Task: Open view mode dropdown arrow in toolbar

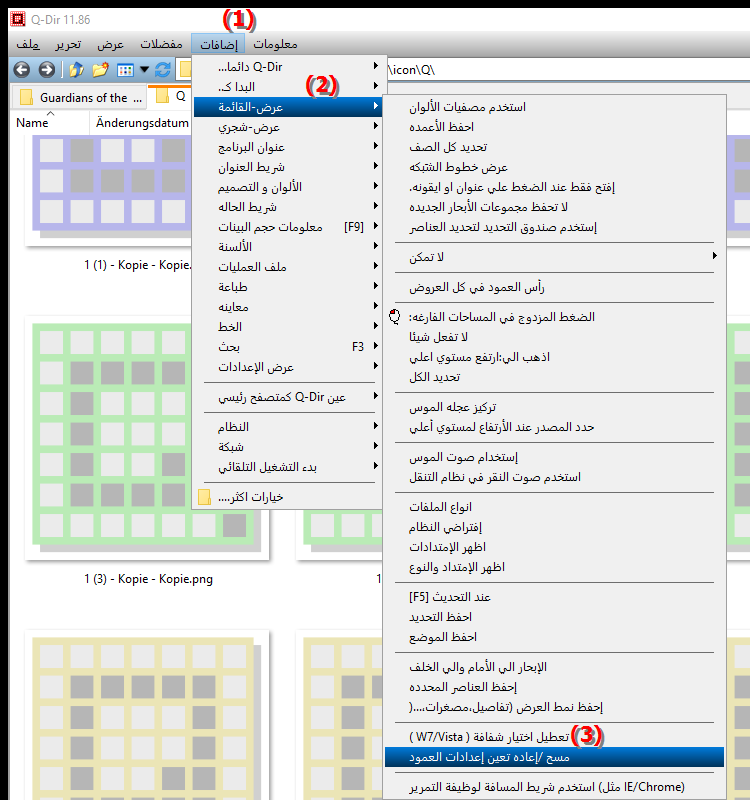Action: (145, 69)
